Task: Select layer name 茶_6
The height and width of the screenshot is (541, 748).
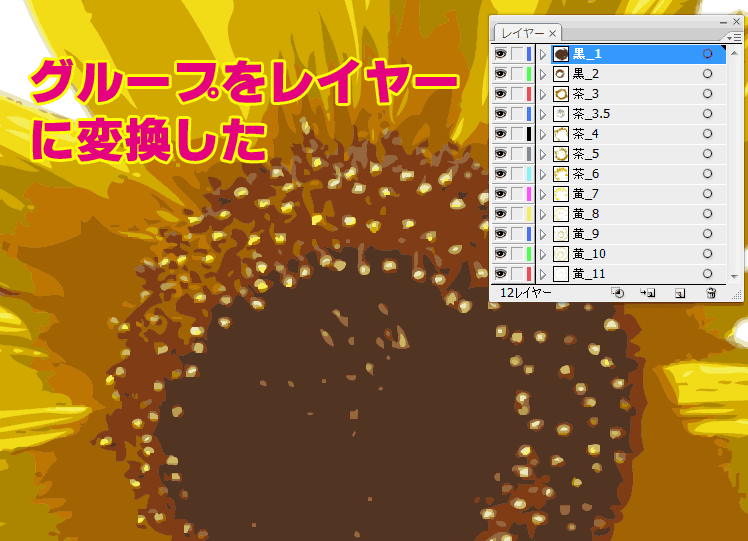Action: 586,174
